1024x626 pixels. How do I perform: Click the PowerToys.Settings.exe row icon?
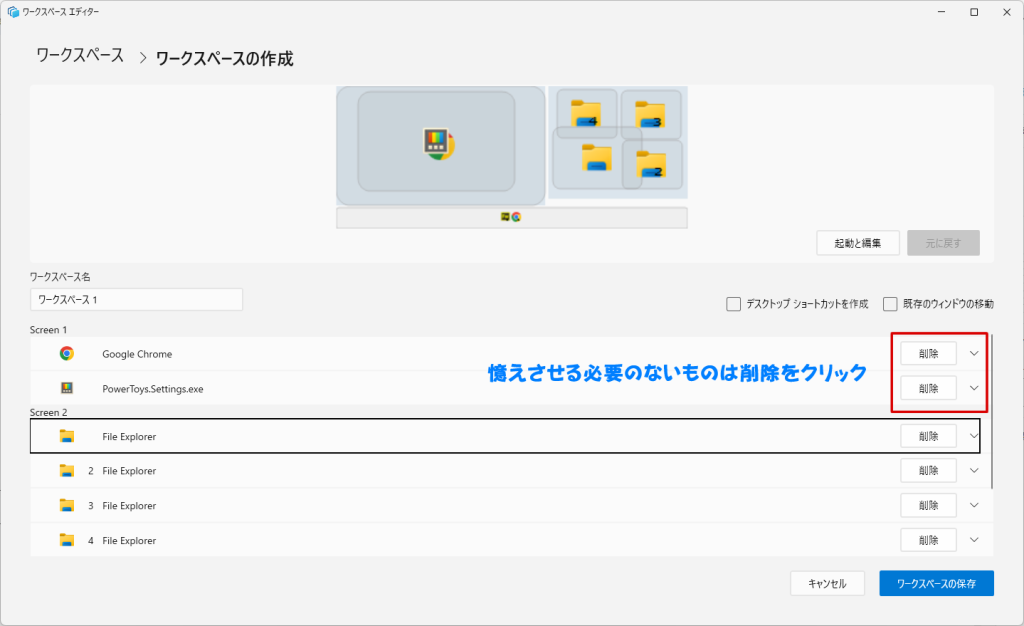pyautogui.click(x=67, y=388)
